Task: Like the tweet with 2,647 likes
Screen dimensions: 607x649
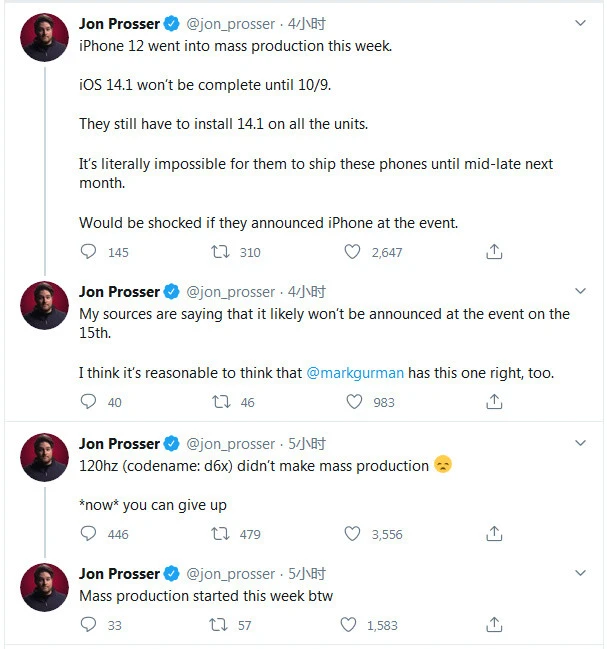Action: tap(352, 252)
